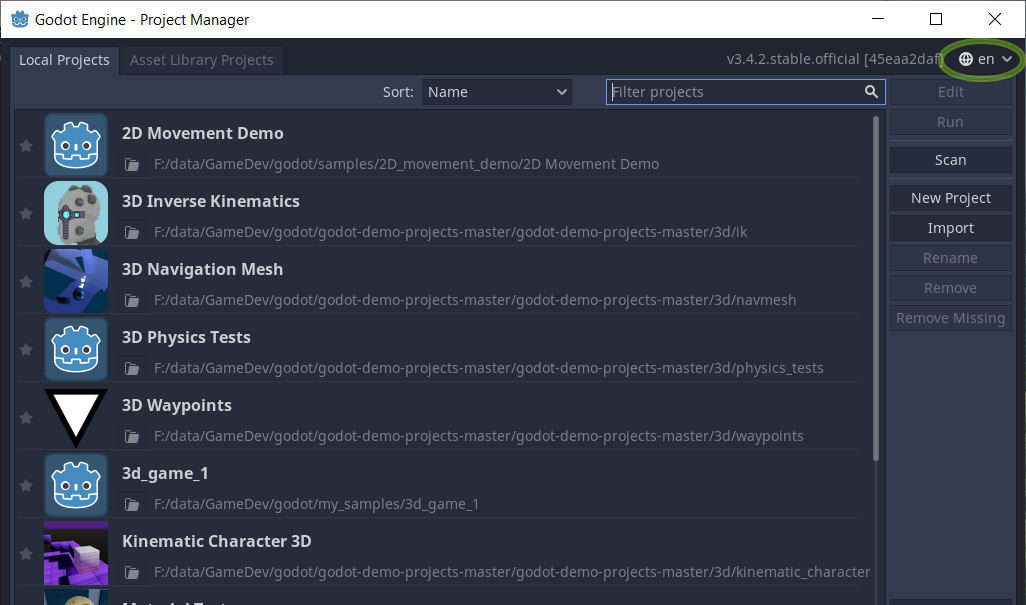This screenshot has width=1026, height=605.
Task: Click the path ending in 3d/ik
Action: pos(450,232)
